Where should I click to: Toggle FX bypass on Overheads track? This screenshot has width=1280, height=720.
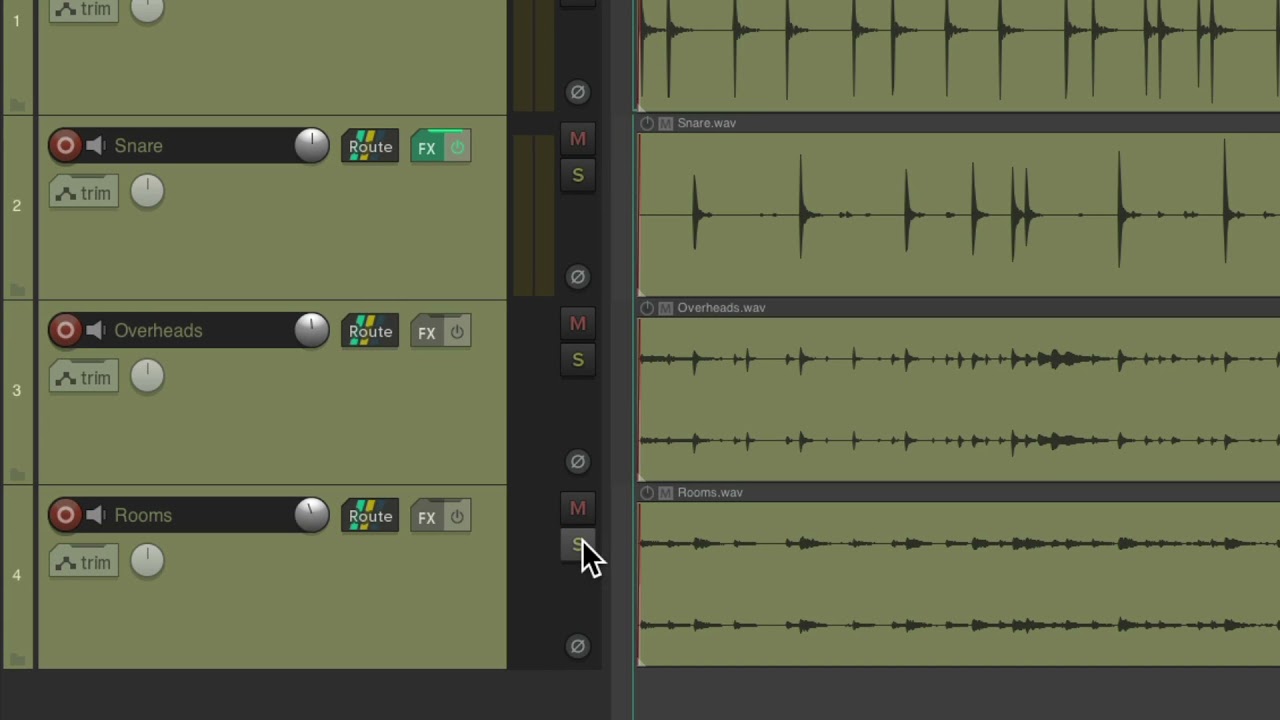click(x=457, y=333)
